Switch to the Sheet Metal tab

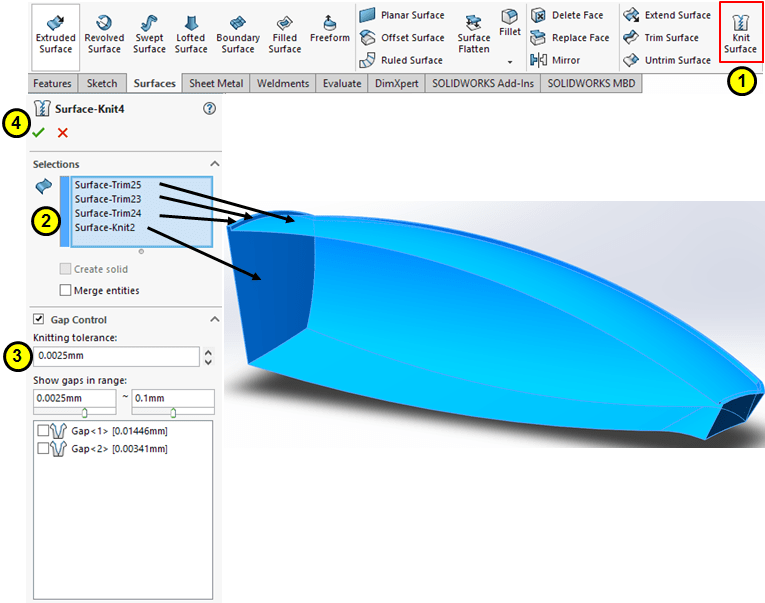coord(217,84)
